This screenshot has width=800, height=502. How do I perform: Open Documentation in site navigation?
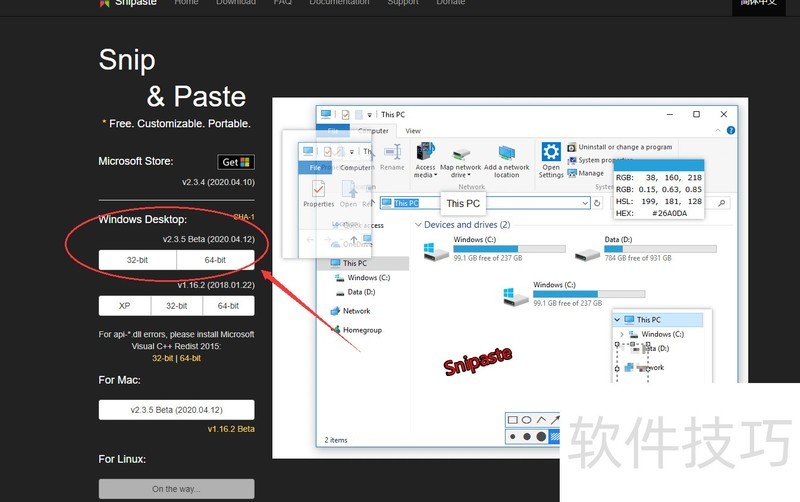[x=339, y=3]
